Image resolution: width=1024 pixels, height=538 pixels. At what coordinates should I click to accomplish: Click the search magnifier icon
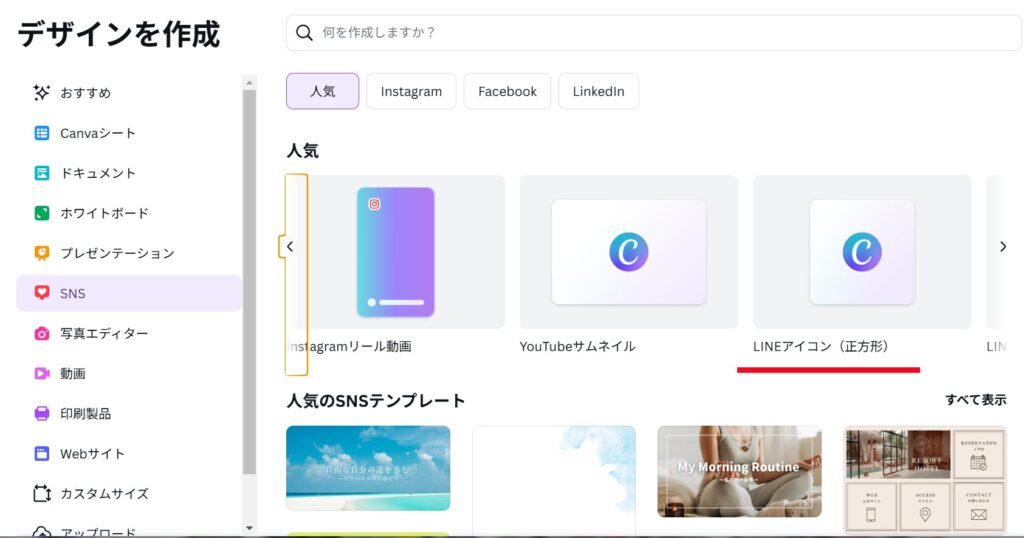(304, 33)
